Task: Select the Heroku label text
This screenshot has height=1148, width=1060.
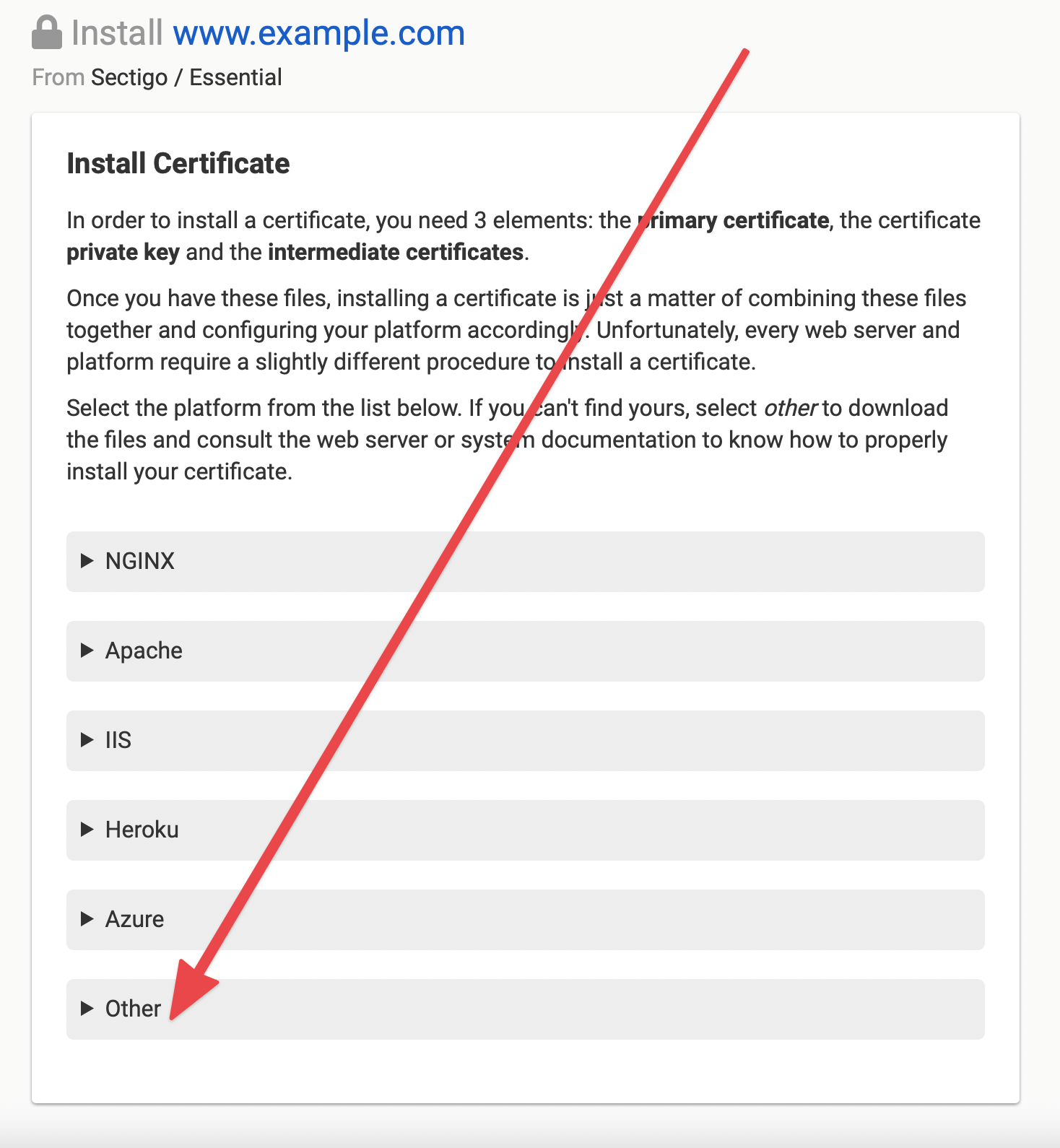Action: [x=142, y=830]
